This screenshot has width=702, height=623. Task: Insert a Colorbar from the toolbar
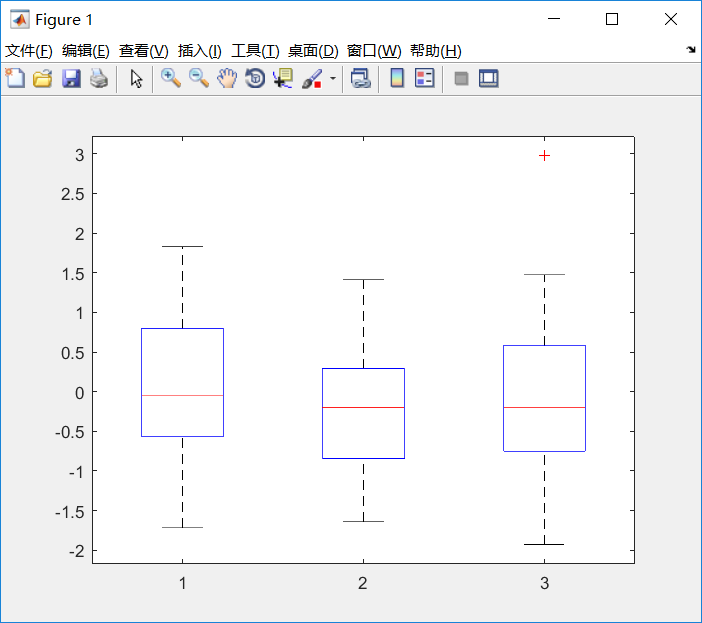point(397,78)
